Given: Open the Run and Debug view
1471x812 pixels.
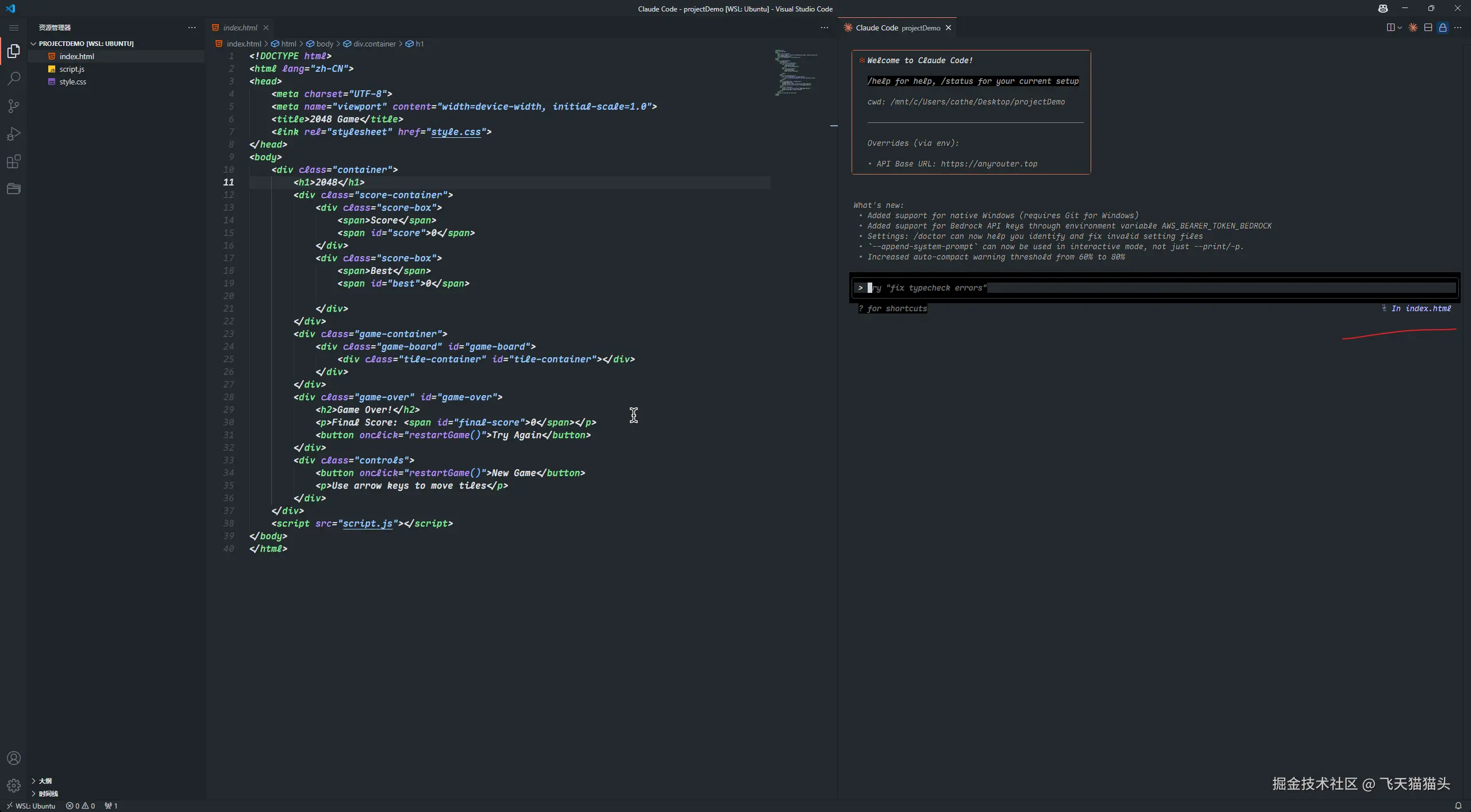Looking at the screenshot, I should (14, 133).
